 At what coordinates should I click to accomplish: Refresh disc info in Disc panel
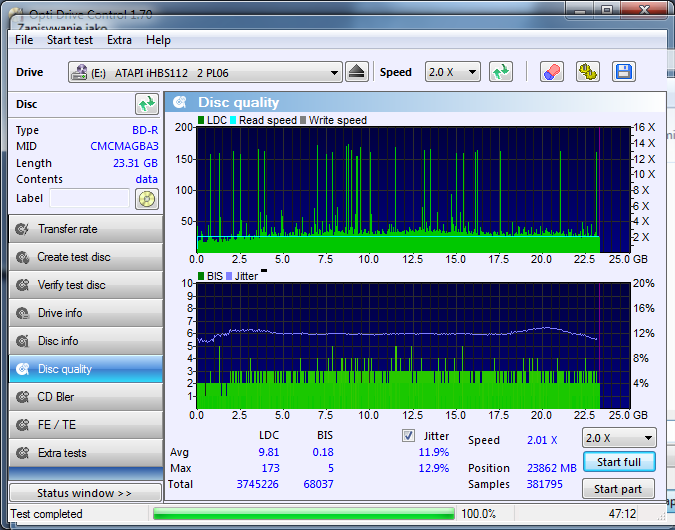tap(147, 104)
